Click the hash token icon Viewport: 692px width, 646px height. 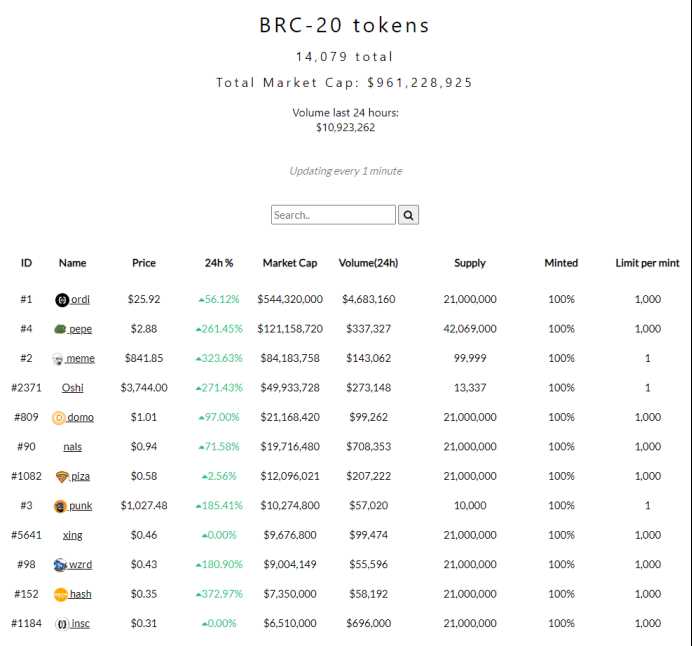pyautogui.click(x=60, y=594)
